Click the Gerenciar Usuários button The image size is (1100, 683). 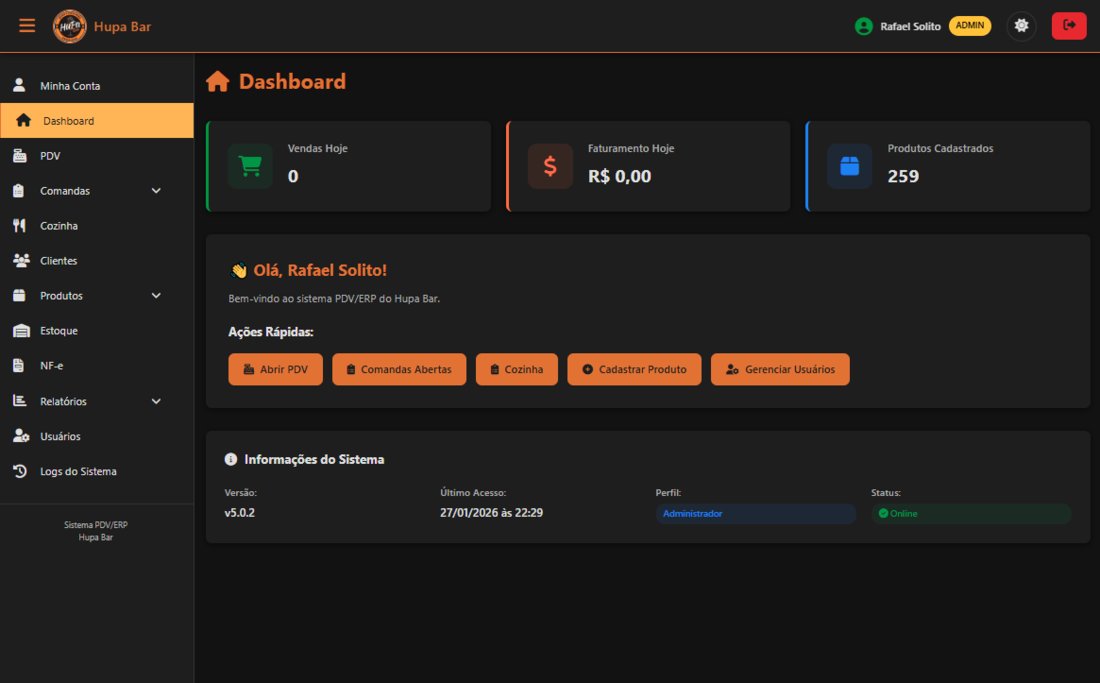780,370
